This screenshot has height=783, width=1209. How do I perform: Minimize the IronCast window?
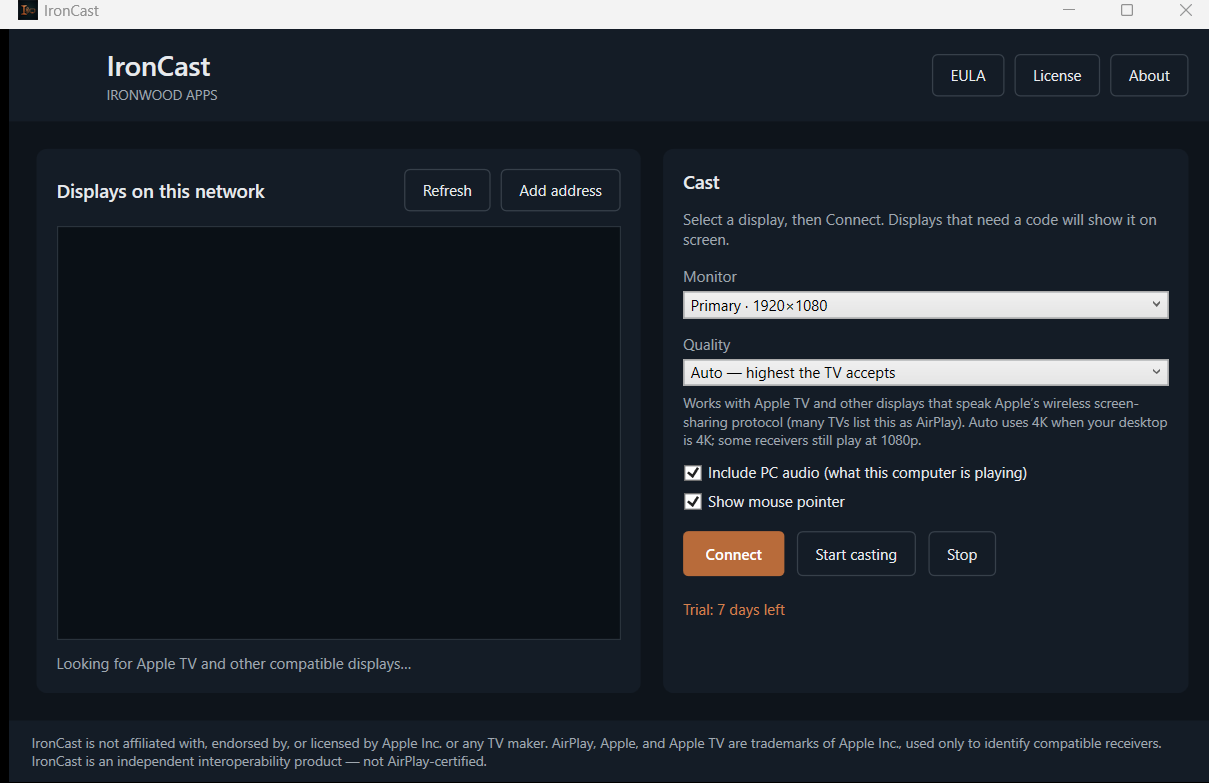click(x=1069, y=10)
